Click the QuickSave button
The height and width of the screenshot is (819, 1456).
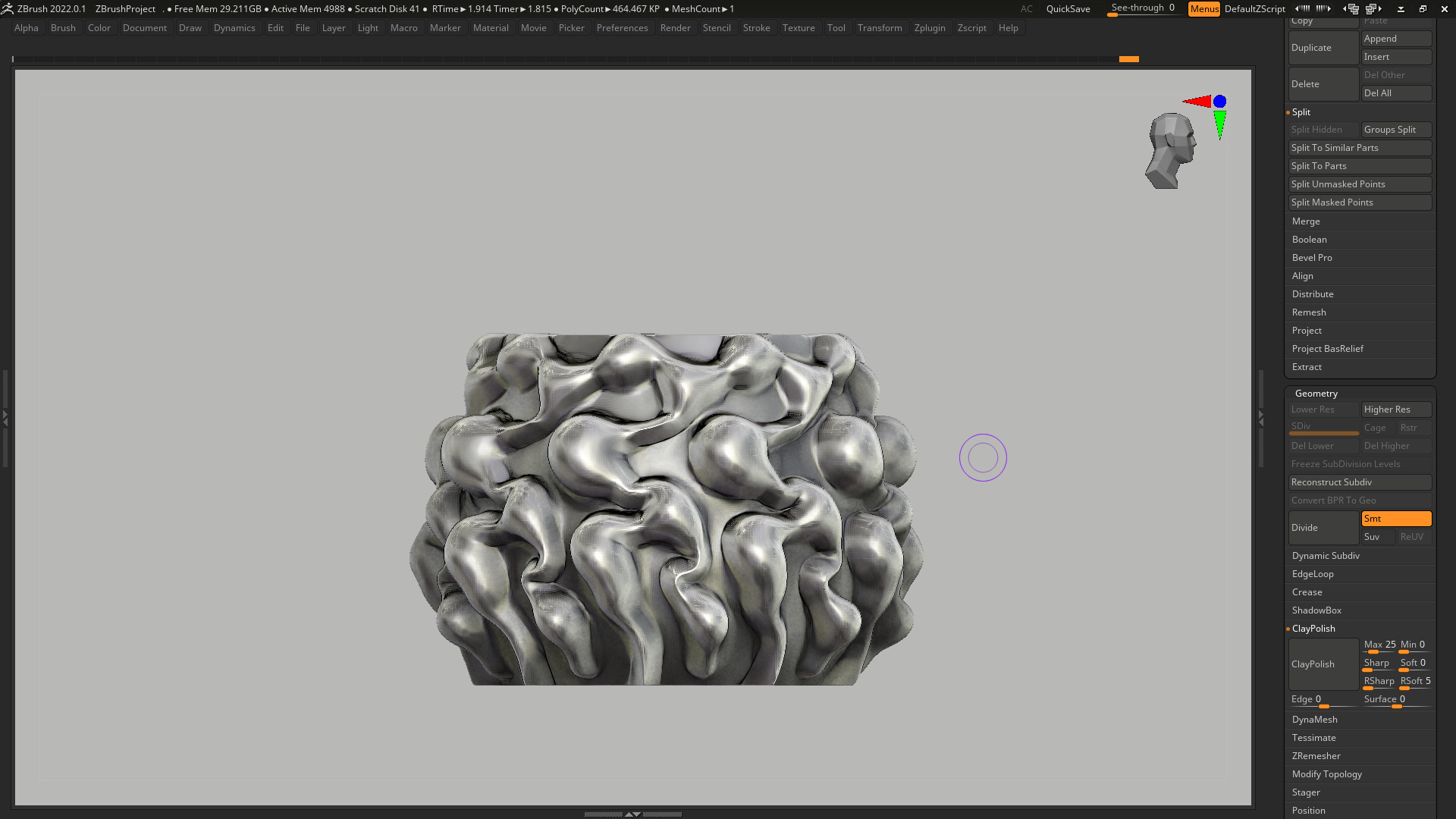(x=1068, y=8)
